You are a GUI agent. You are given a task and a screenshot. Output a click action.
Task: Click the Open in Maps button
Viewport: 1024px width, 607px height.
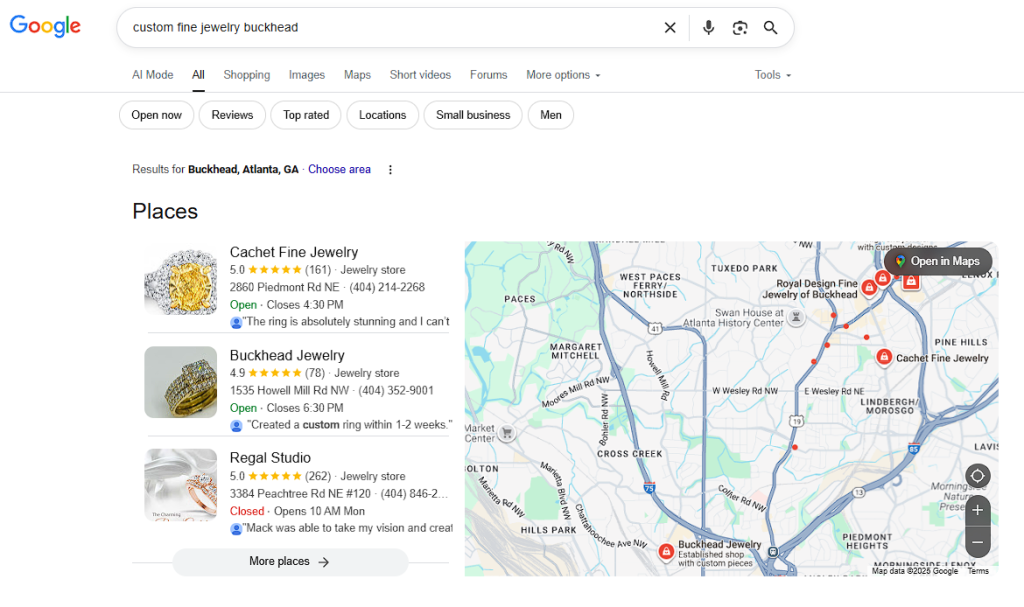(x=938, y=261)
